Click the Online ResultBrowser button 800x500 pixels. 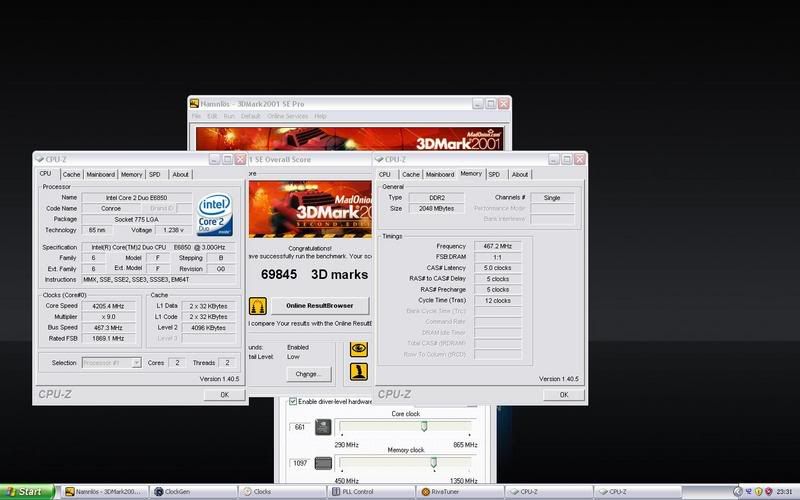(319, 306)
